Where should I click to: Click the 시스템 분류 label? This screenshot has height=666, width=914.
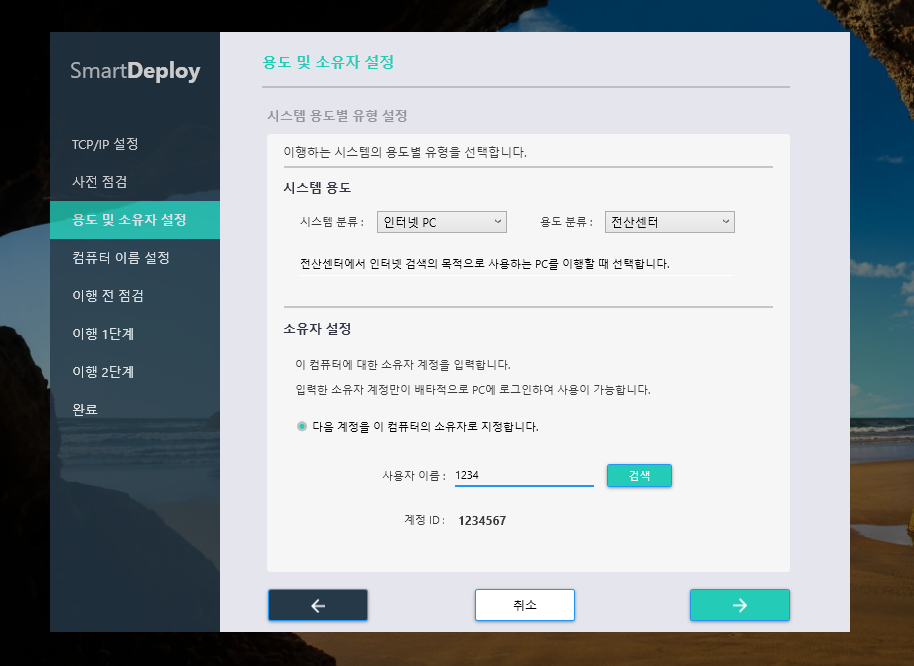pyautogui.click(x=332, y=222)
